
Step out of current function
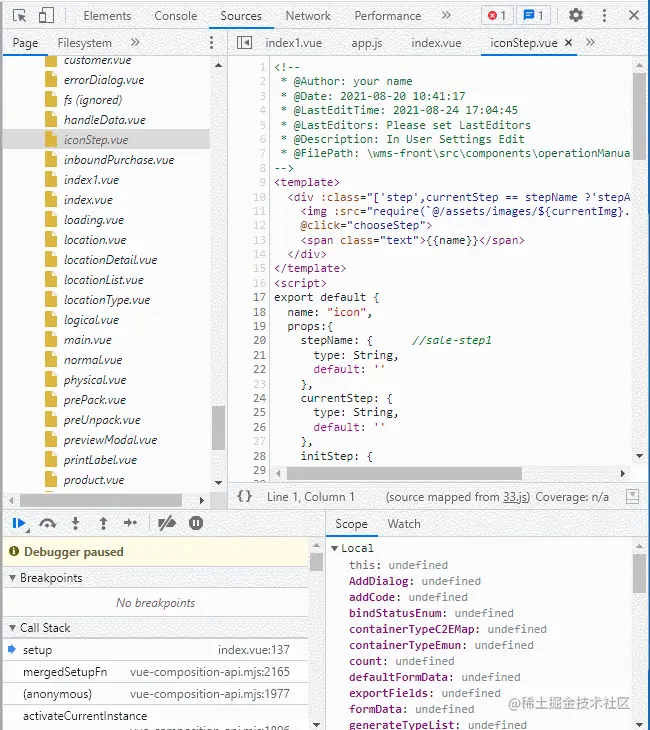(x=103, y=524)
